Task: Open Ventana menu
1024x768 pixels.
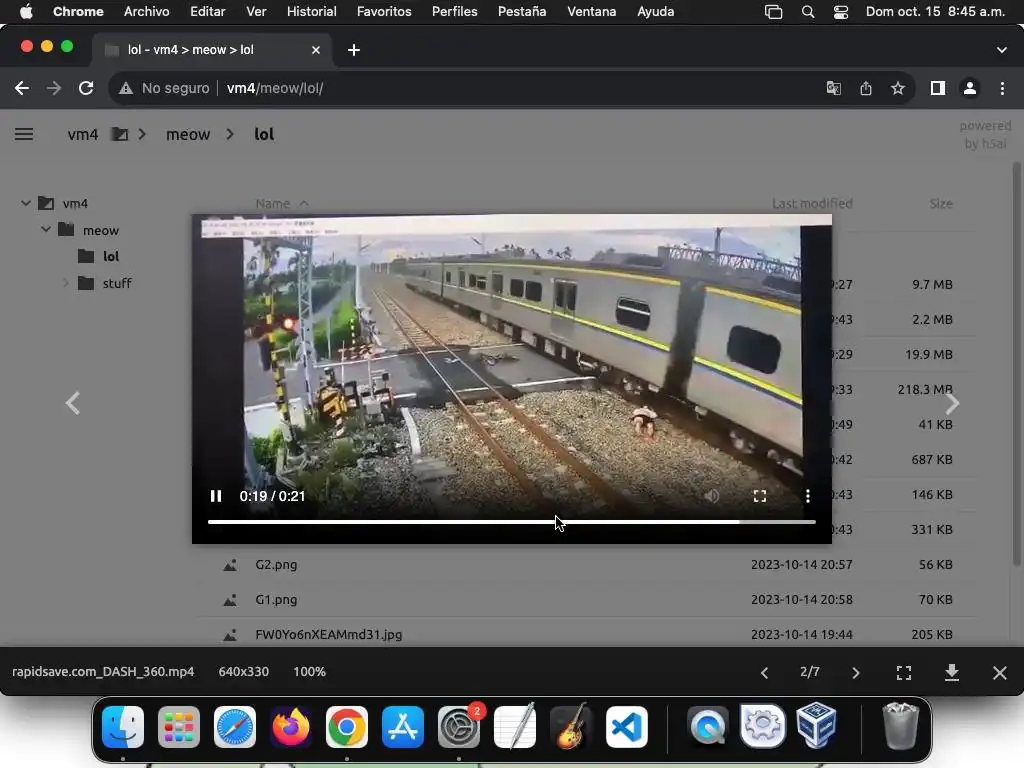Action: pos(591,12)
